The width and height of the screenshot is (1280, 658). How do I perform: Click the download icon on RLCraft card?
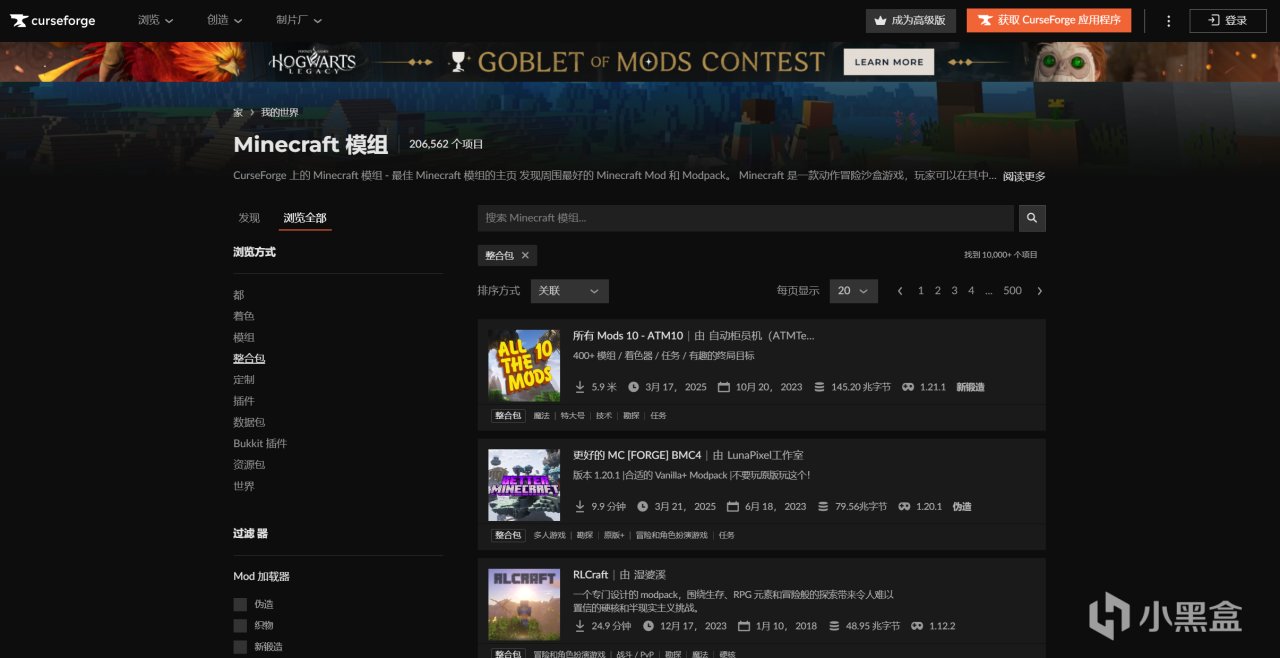coord(580,626)
